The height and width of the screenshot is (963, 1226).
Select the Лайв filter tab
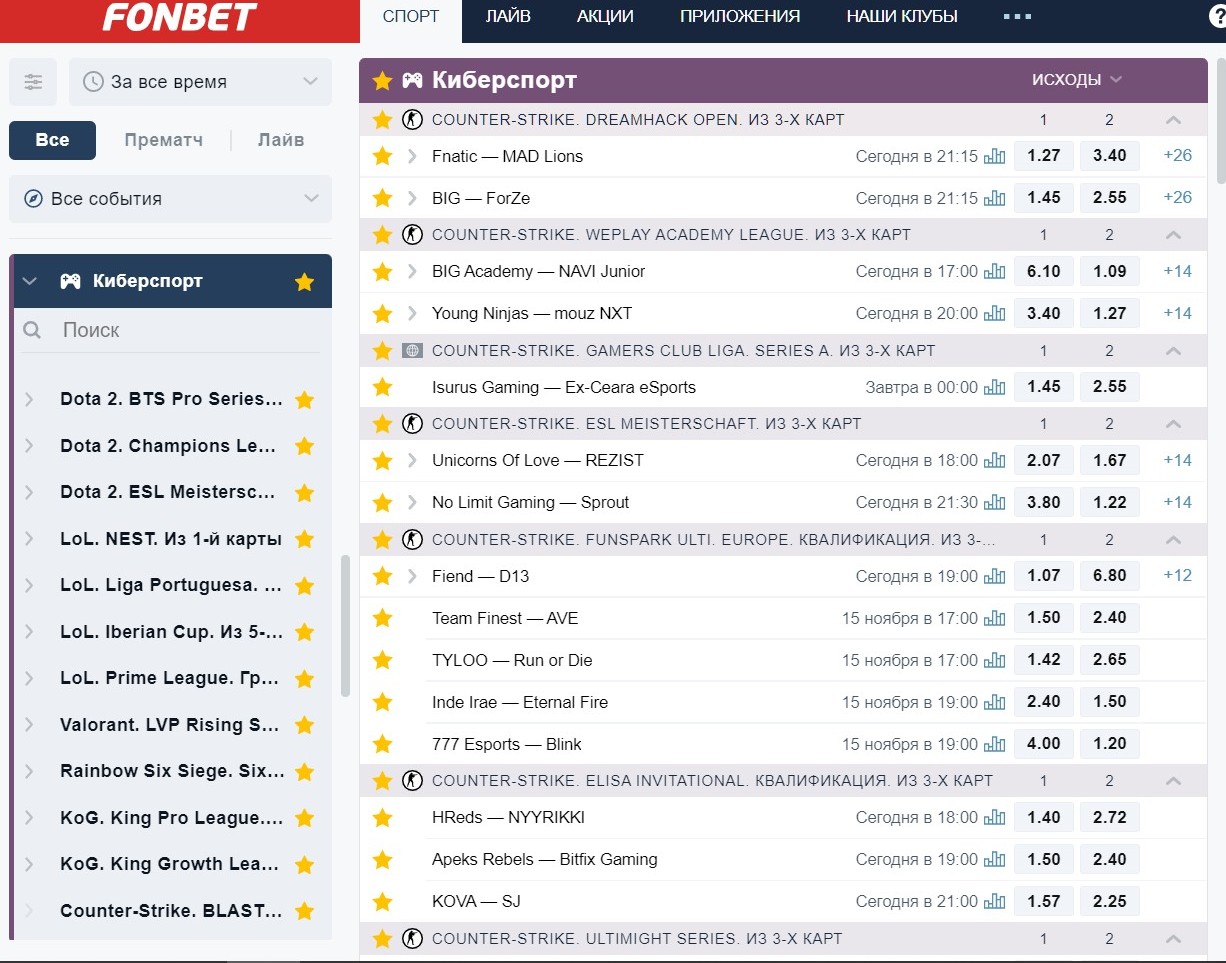click(x=281, y=140)
